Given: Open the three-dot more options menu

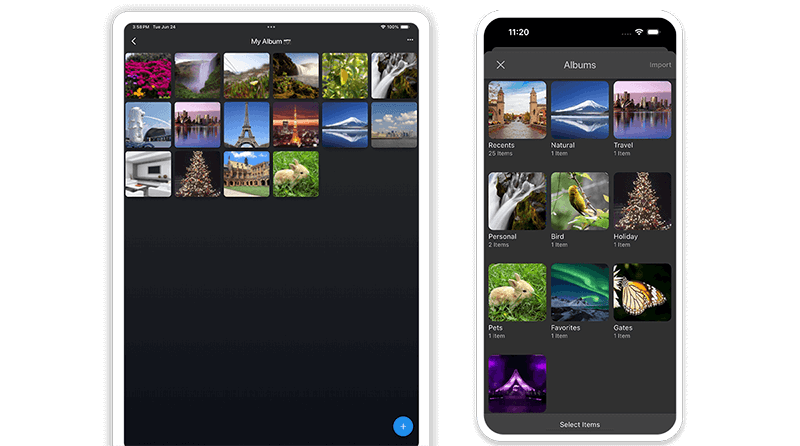Looking at the screenshot, I should coord(409,40).
